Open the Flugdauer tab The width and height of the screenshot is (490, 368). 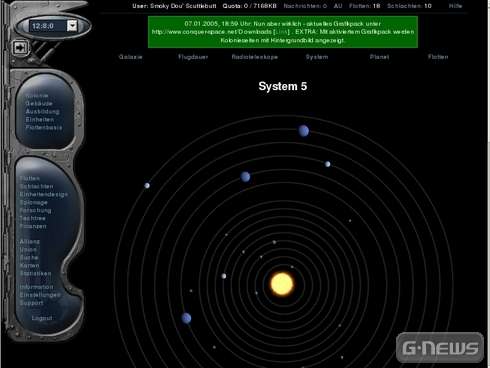[193, 57]
